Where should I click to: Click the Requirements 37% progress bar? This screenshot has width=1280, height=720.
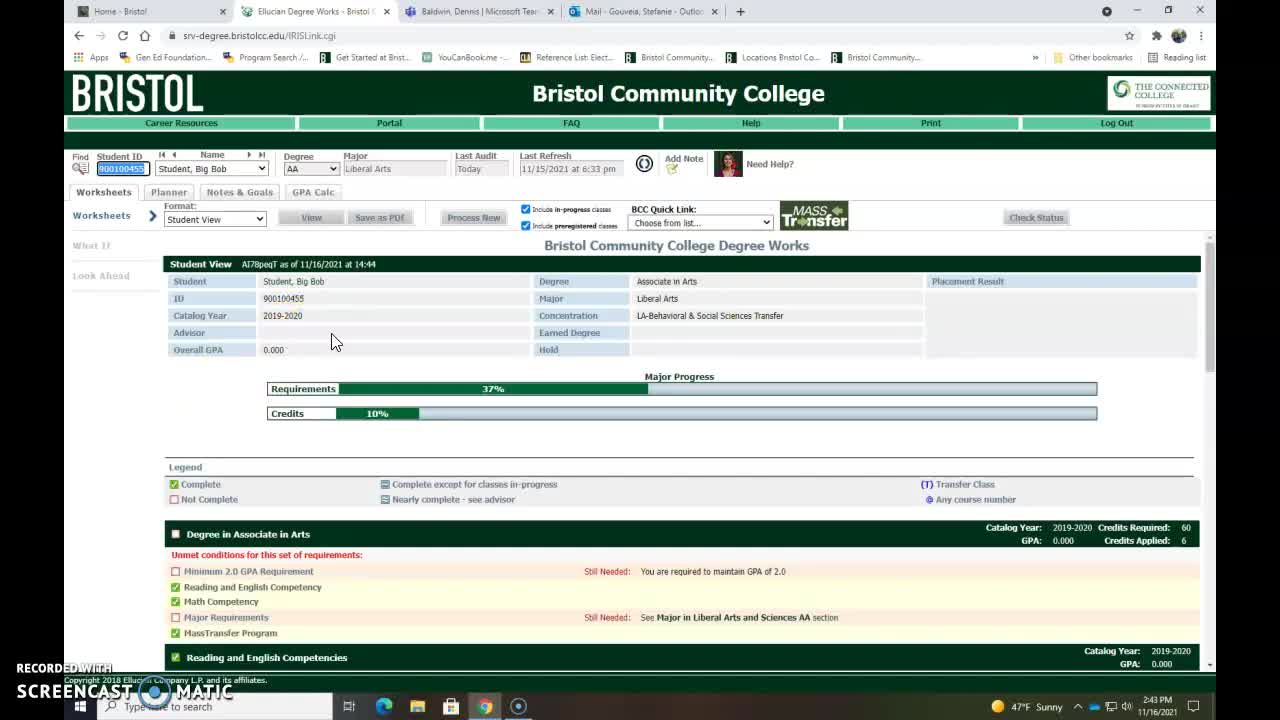(x=682, y=389)
